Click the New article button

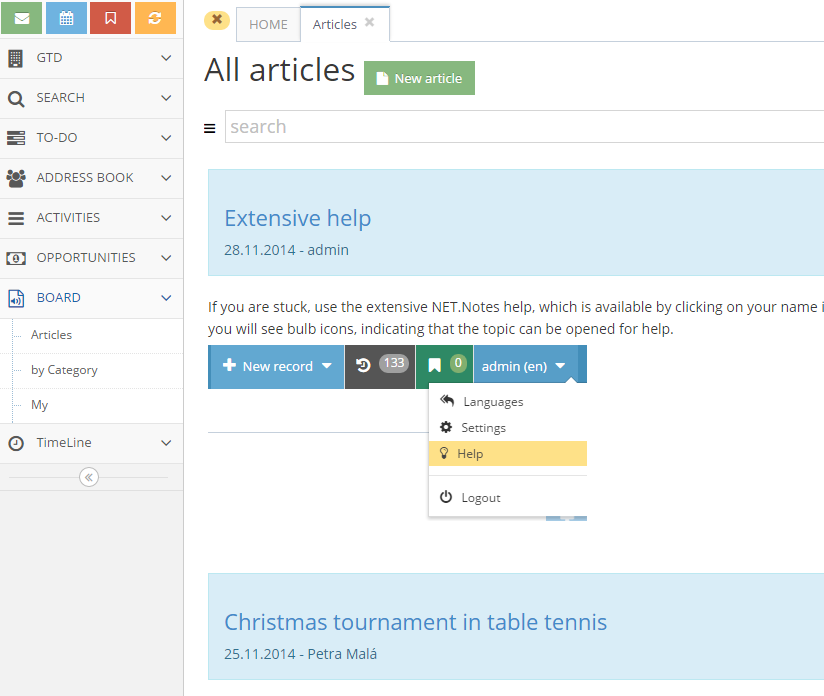tap(419, 78)
